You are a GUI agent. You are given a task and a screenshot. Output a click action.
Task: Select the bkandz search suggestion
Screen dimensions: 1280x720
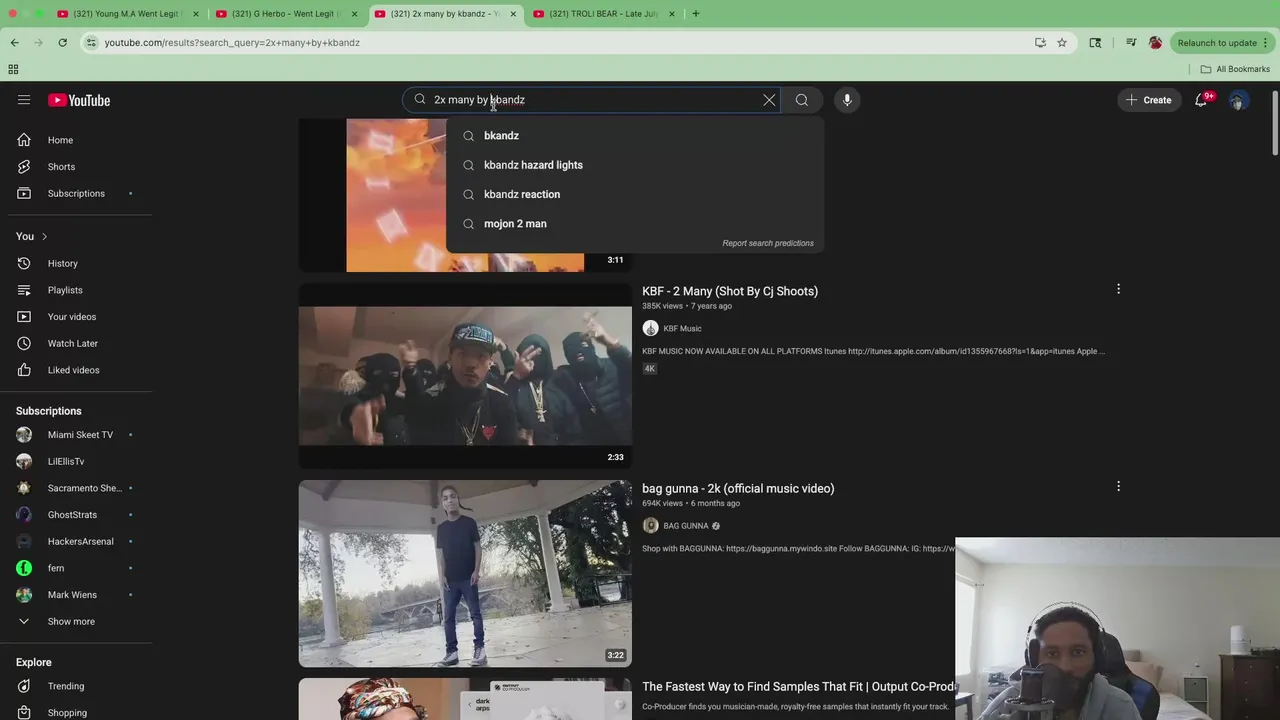[635, 136]
